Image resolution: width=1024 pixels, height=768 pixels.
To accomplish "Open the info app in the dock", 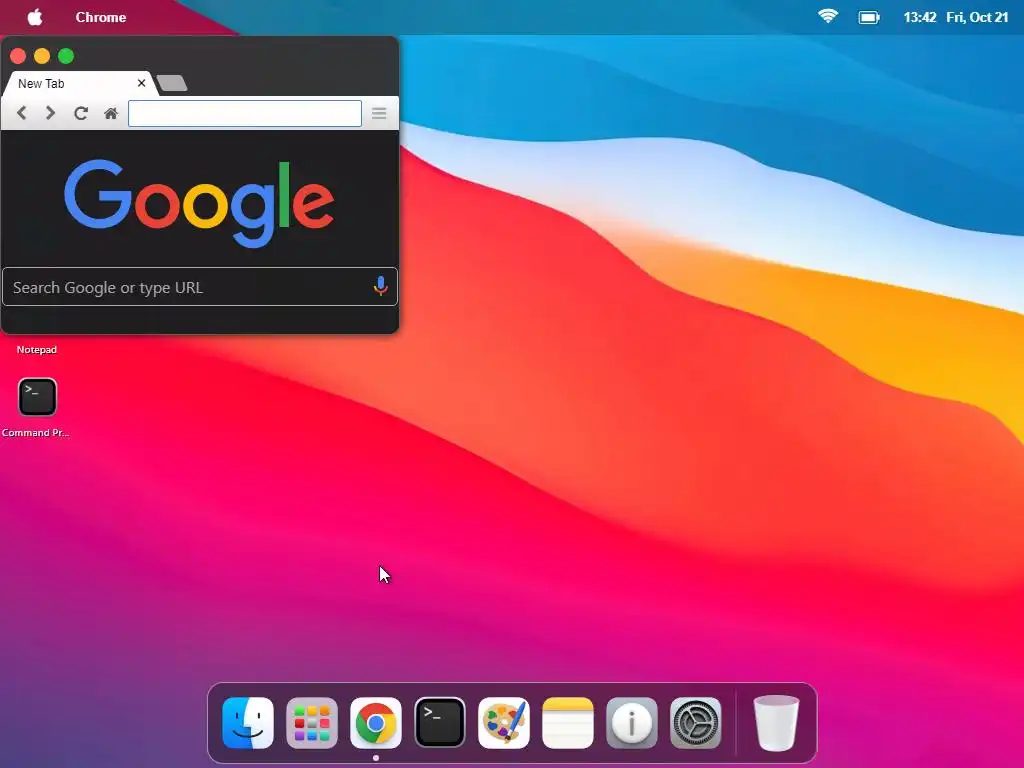I will point(632,722).
